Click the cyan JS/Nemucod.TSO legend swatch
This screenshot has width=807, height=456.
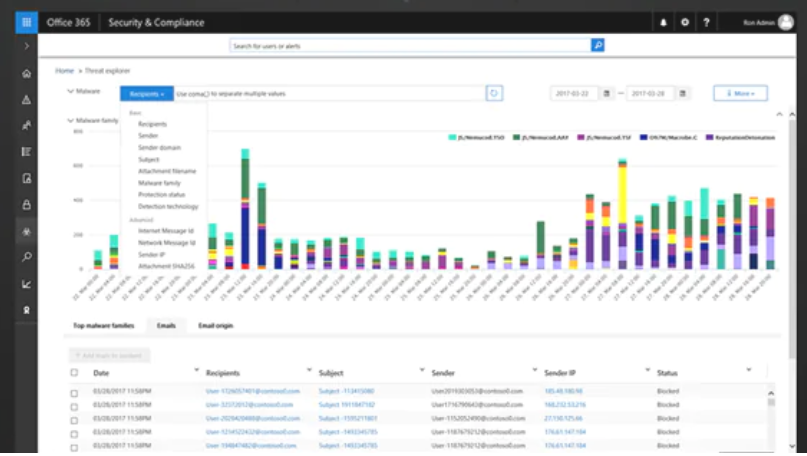click(x=452, y=137)
